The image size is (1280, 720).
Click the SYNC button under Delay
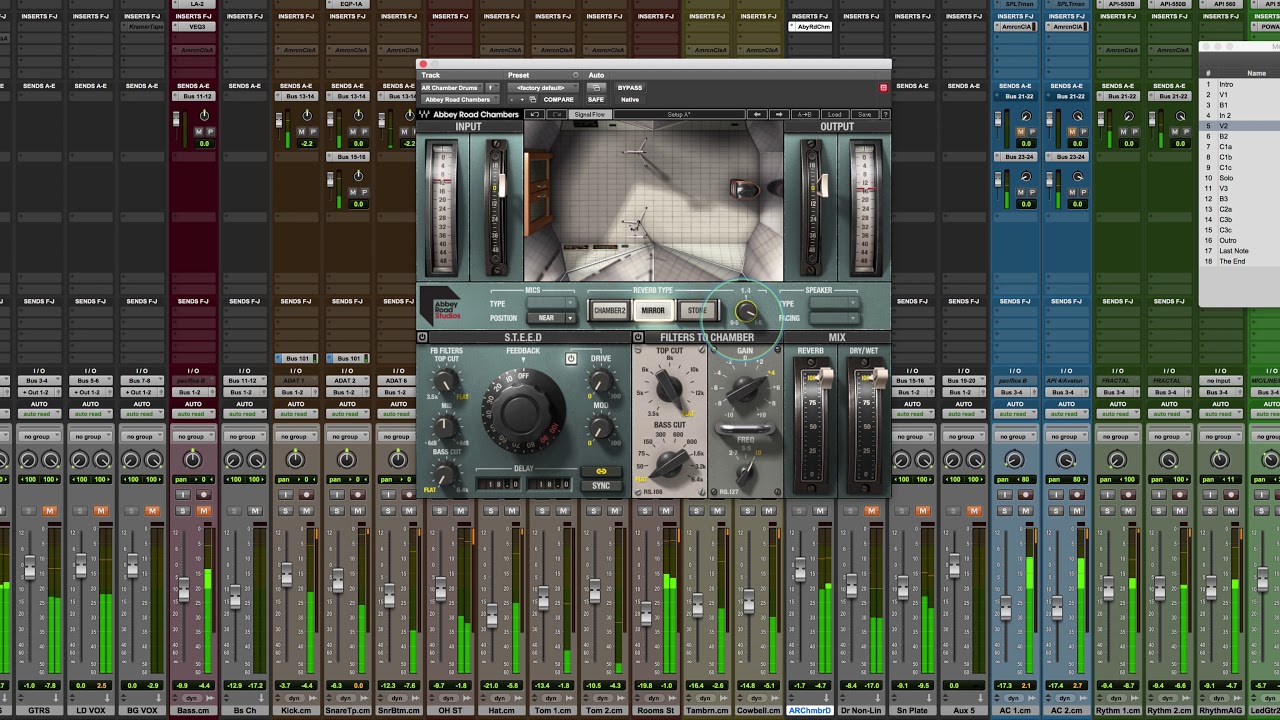(601, 486)
